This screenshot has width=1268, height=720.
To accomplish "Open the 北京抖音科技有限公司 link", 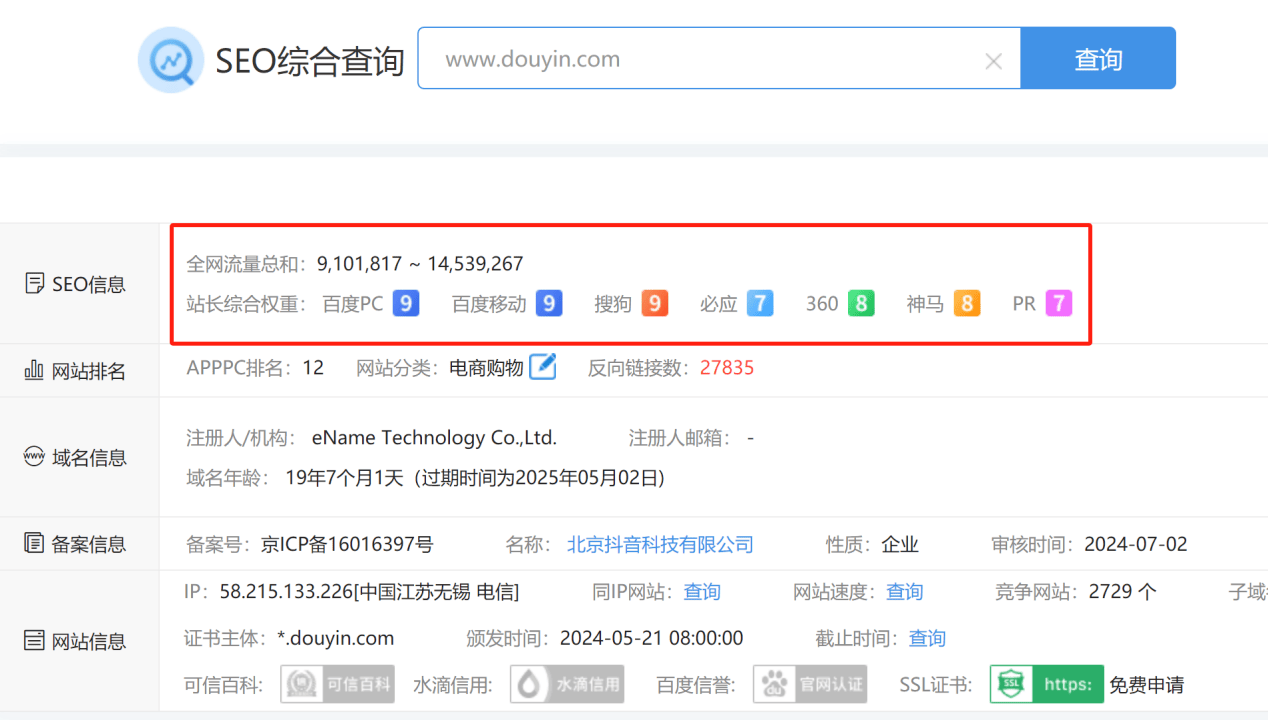I will point(660,545).
